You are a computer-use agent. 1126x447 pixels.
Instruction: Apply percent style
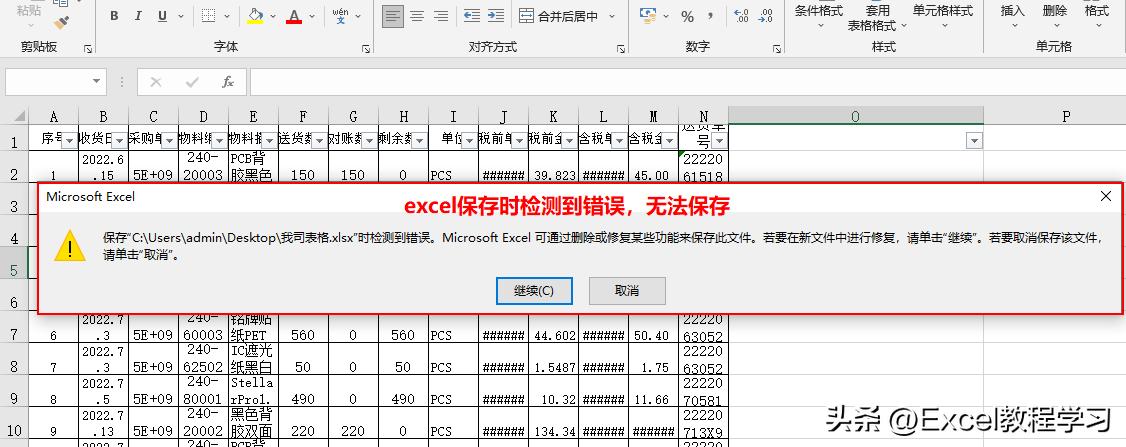(687, 16)
